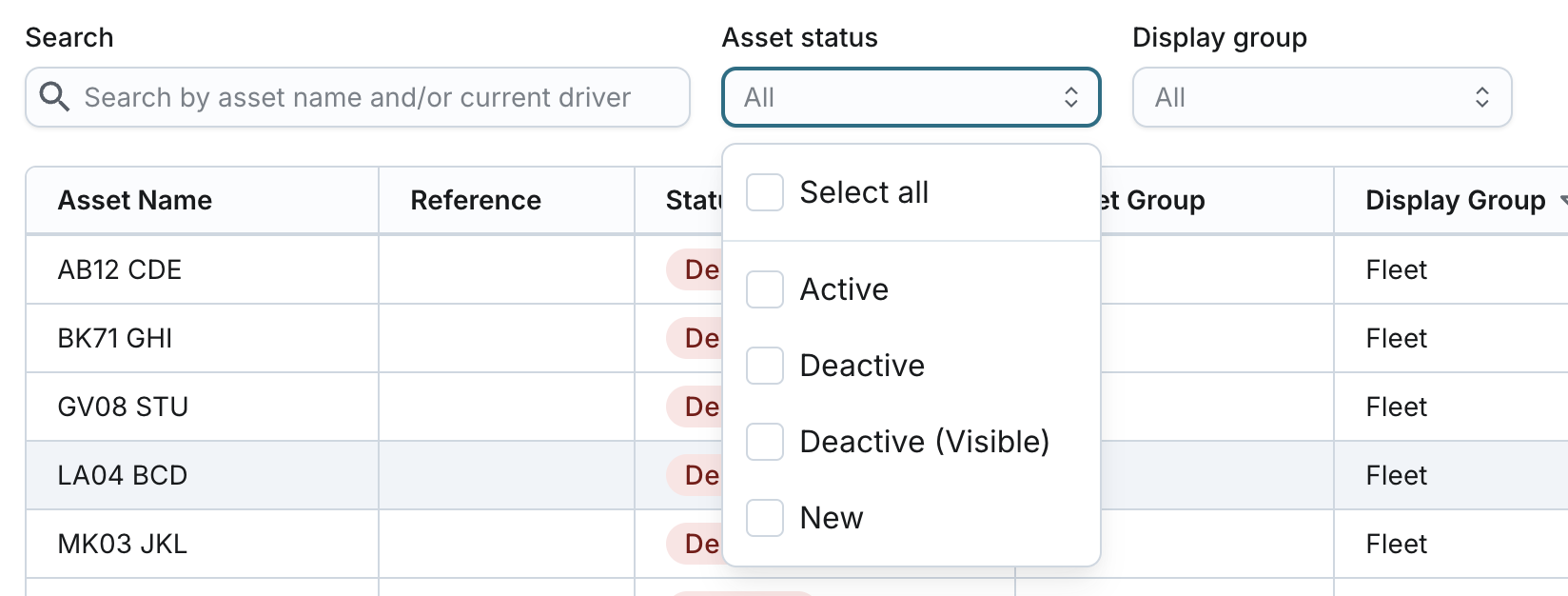Check the Deactive status checkbox
1568x596 pixels.
(765, 366)
